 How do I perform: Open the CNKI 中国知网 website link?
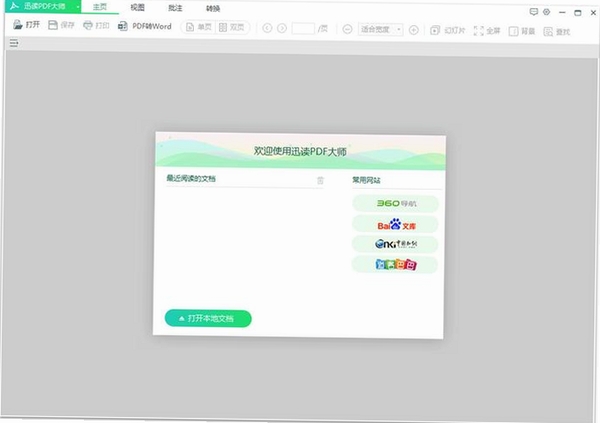395,244
